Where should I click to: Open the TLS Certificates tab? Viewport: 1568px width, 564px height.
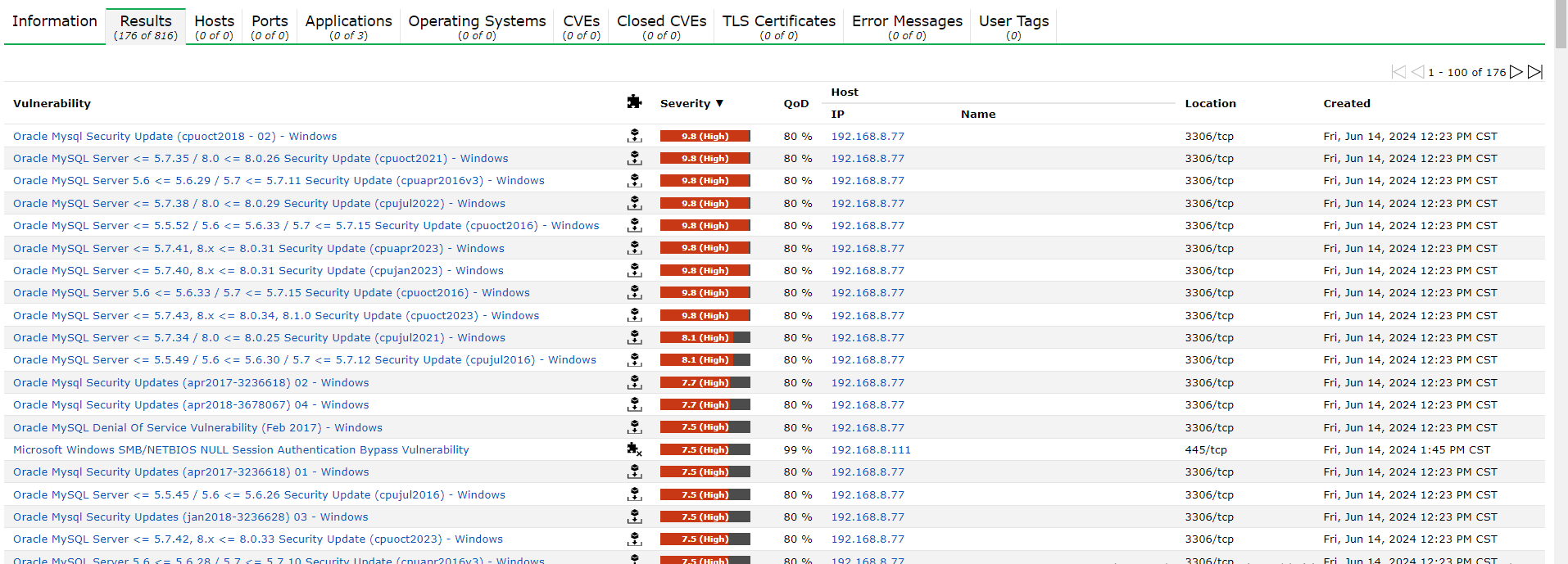click(778, 26)
